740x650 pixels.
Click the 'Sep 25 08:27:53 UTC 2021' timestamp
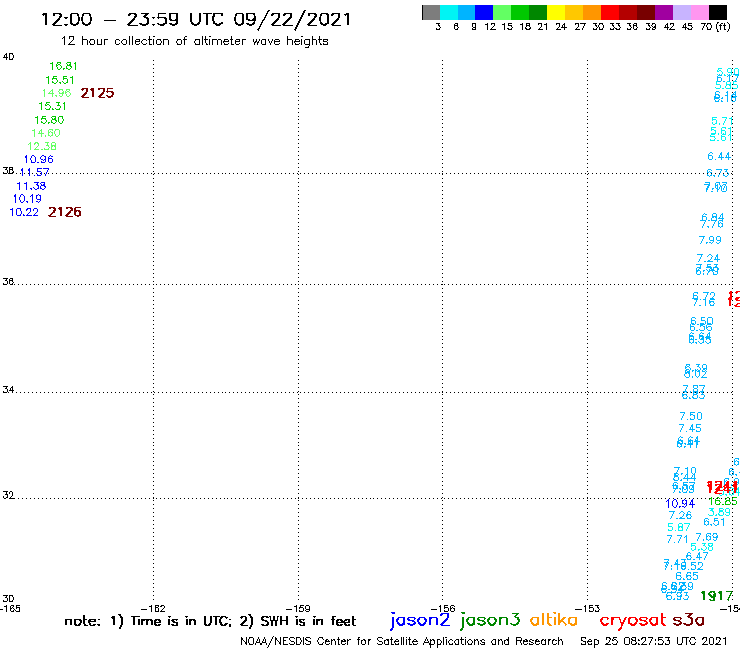[x=654, y=642]
